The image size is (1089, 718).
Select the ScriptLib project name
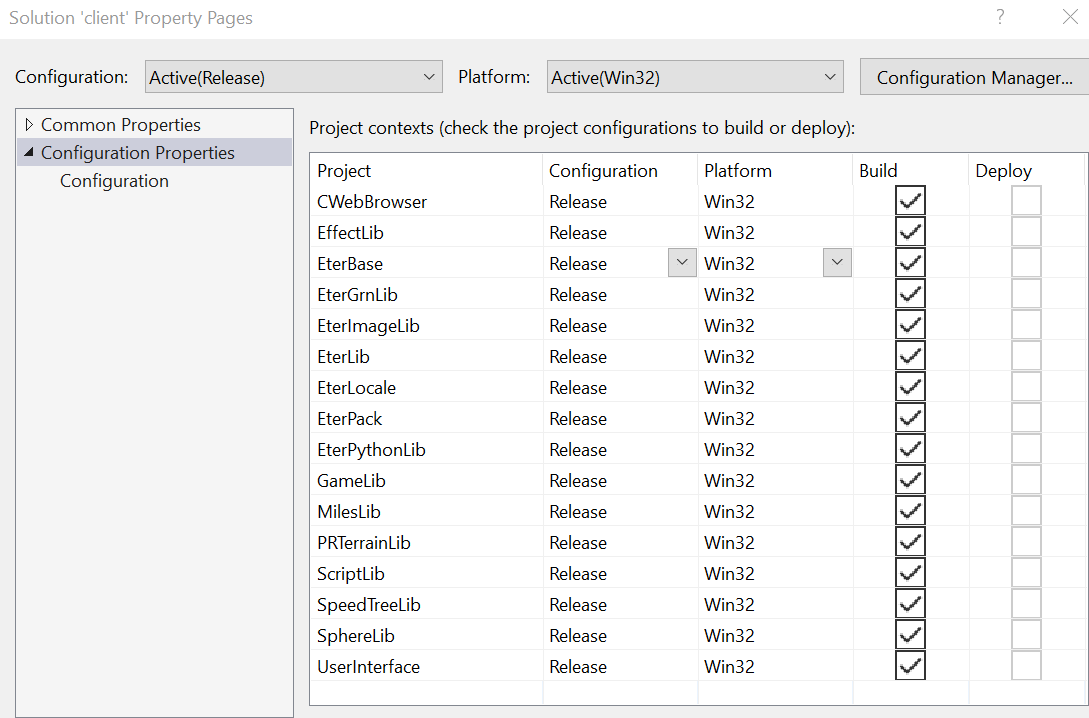(x=351, y=574)
